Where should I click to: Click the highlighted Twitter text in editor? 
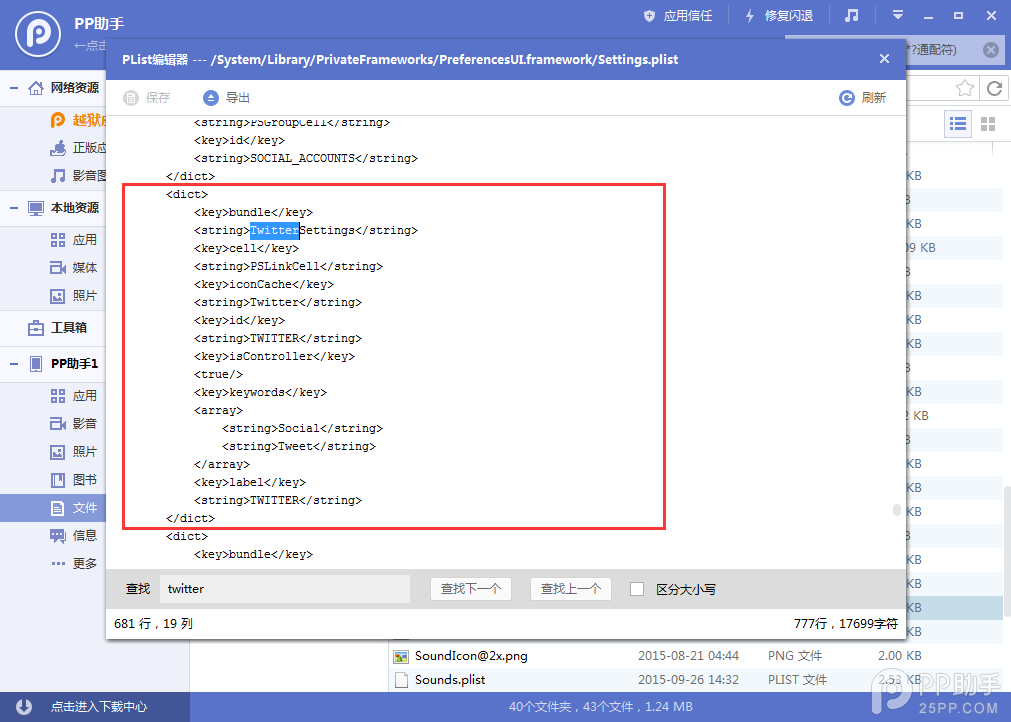pos(275,230)
